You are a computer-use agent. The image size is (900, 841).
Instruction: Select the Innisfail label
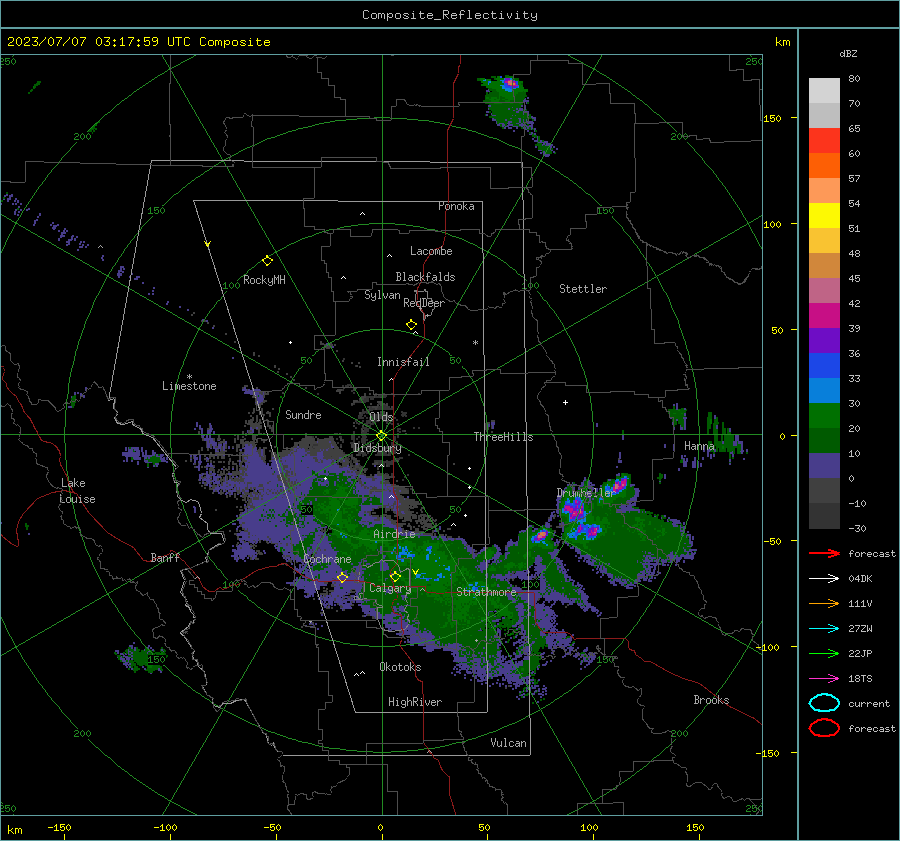tap(403, 362)
